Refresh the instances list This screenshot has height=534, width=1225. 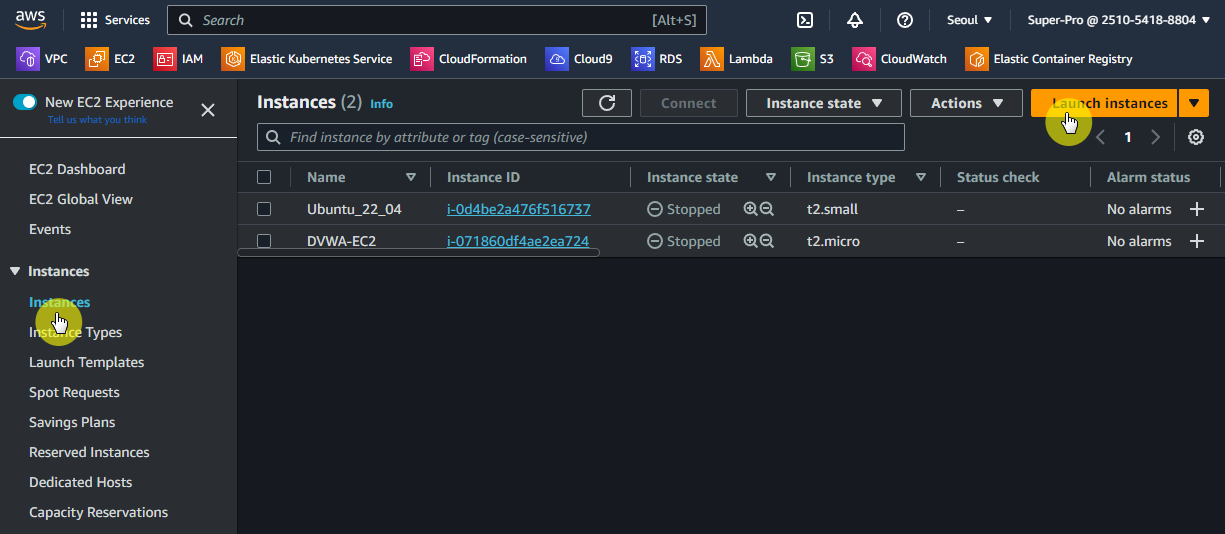(x=607, y=103)
